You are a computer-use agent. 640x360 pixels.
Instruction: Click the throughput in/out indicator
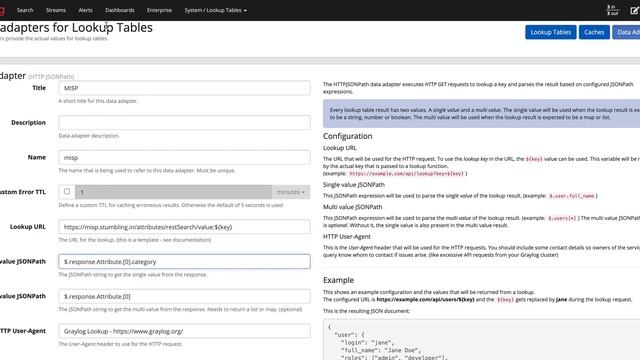612,10
